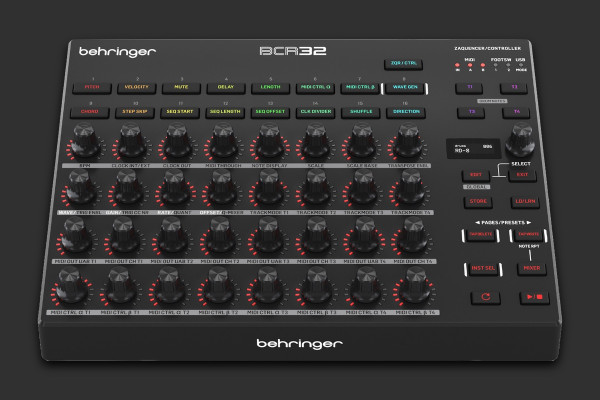The height and width of the screenshot is (400, 600).
Task: Click the SCALE BASE knob
Action: coord(362,142)
